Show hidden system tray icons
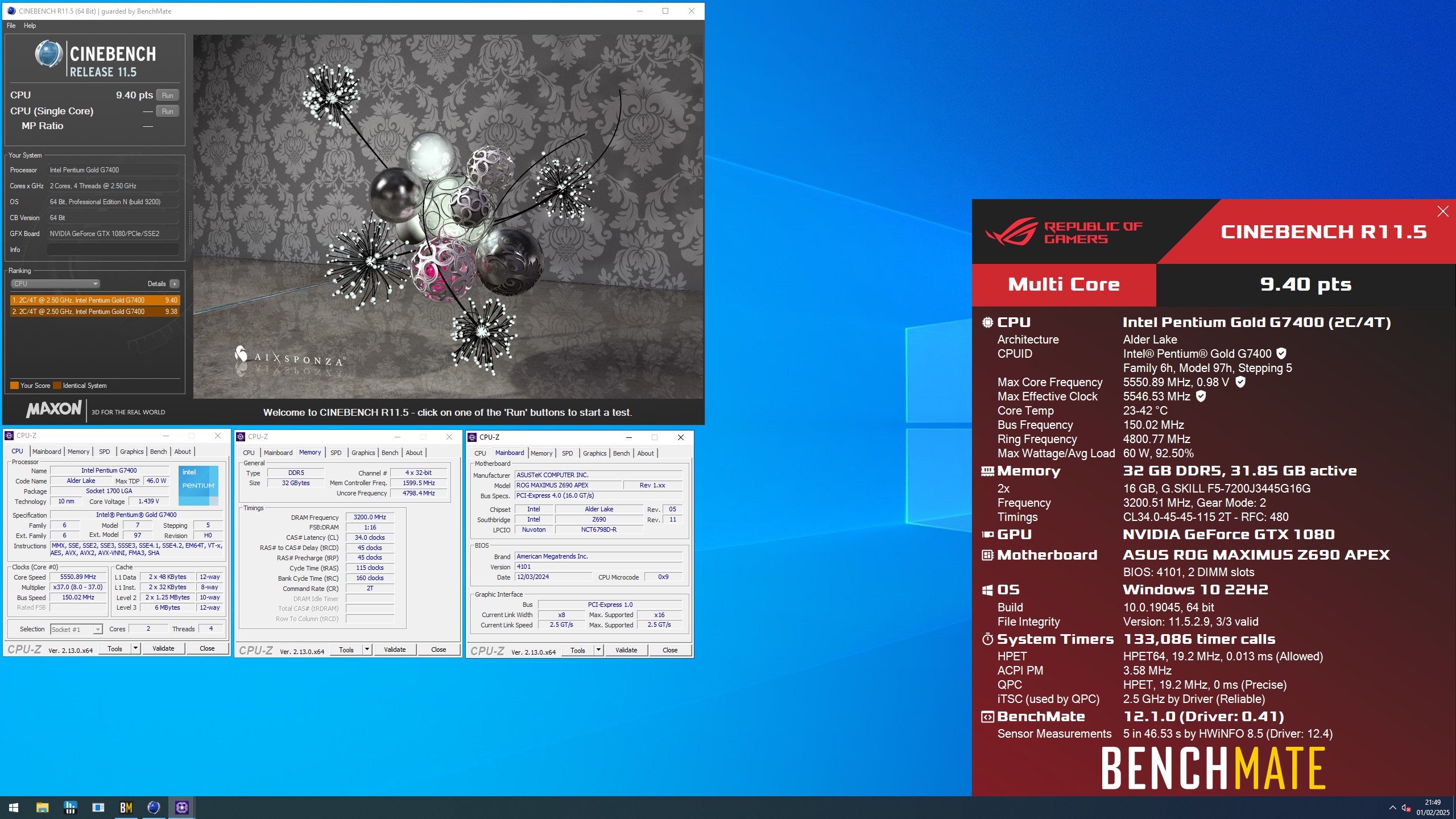The width and height of the screenshot is (1456, 819). (1392, 808)
